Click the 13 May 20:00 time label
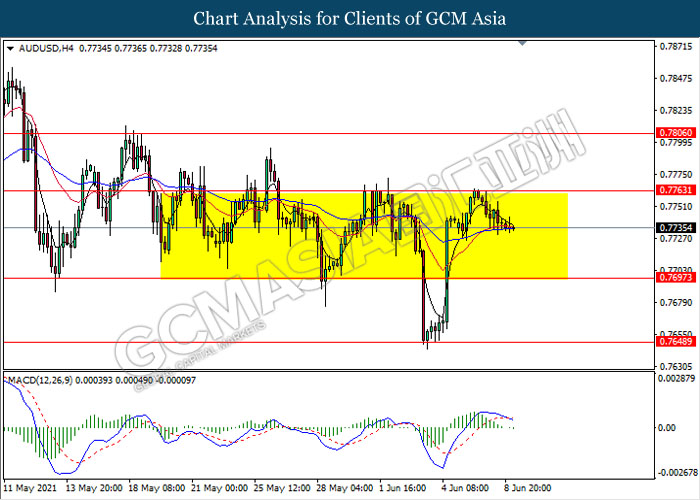This screenshot has height=500, width=700. tap(94, 488)
